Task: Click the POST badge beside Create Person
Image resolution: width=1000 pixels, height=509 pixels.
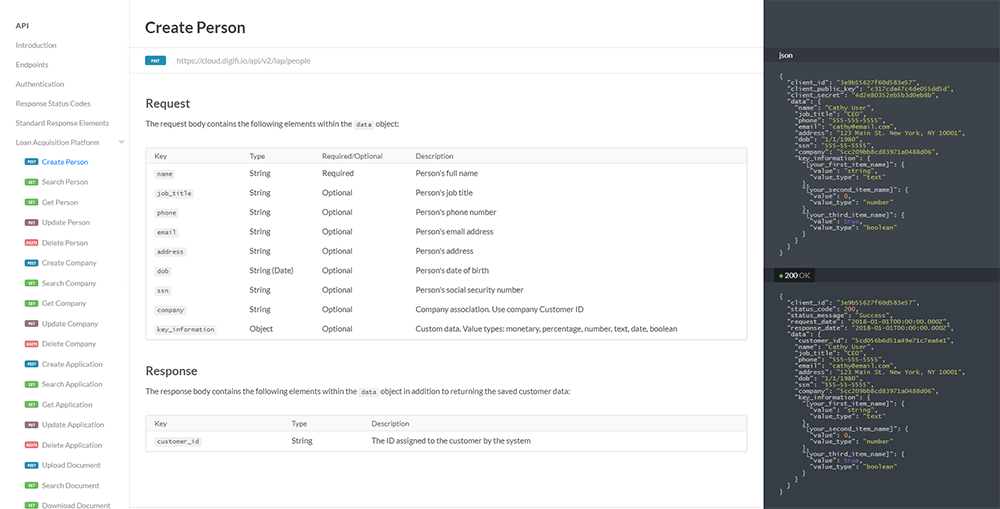Action: (31, 162)
